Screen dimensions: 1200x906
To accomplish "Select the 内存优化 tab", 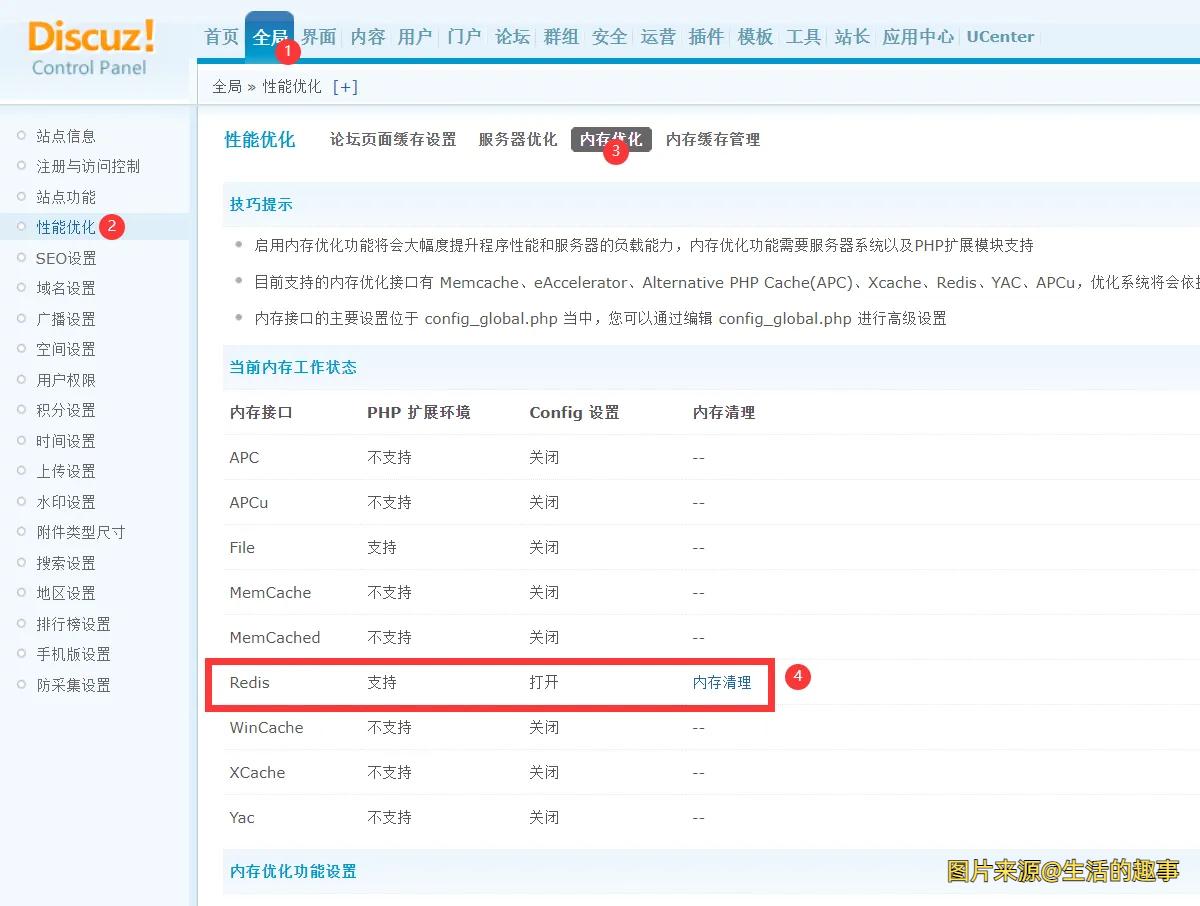I will click(x=611, y=140).
